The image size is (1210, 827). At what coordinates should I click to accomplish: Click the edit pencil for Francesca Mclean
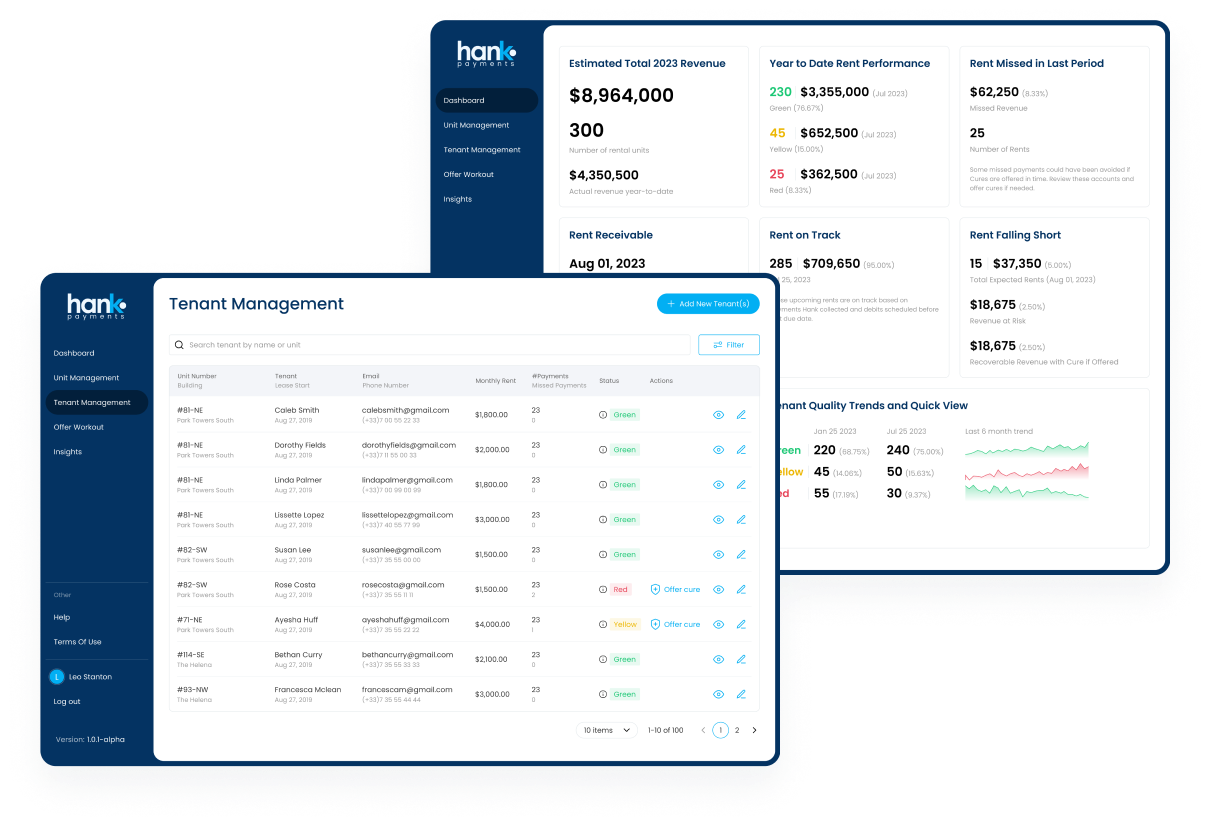pos(741,694)
